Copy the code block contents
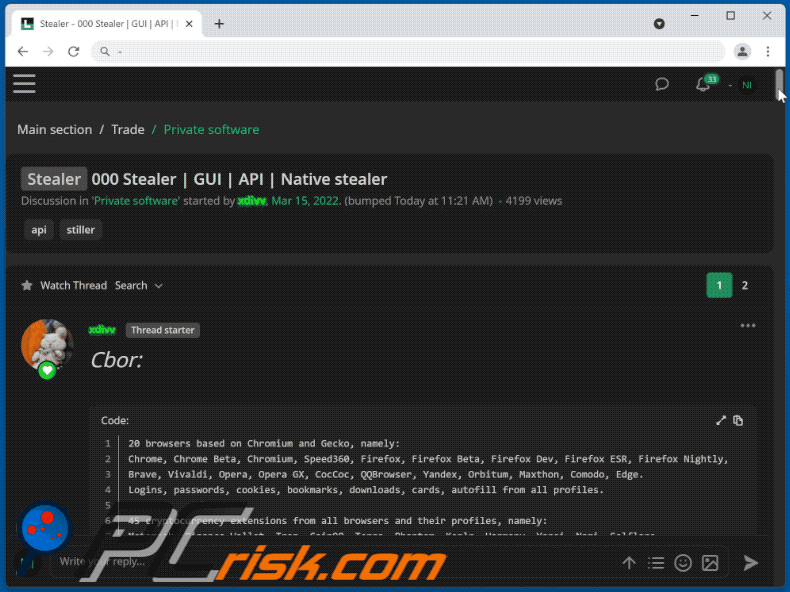Screen dimensions: 790x592 point(738,420)
